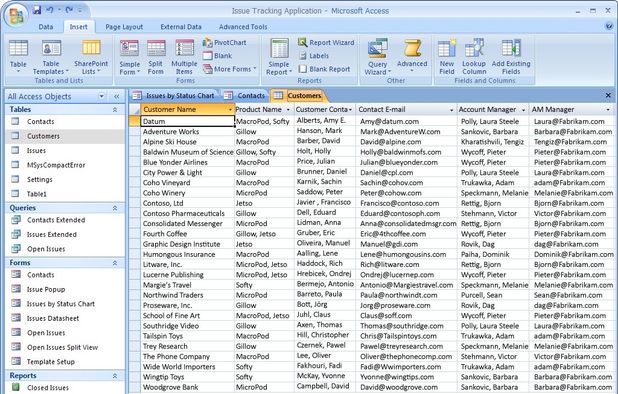Insert a new Table
The width and height of the screenshot is (618, 394).
(x=18, y=56)
